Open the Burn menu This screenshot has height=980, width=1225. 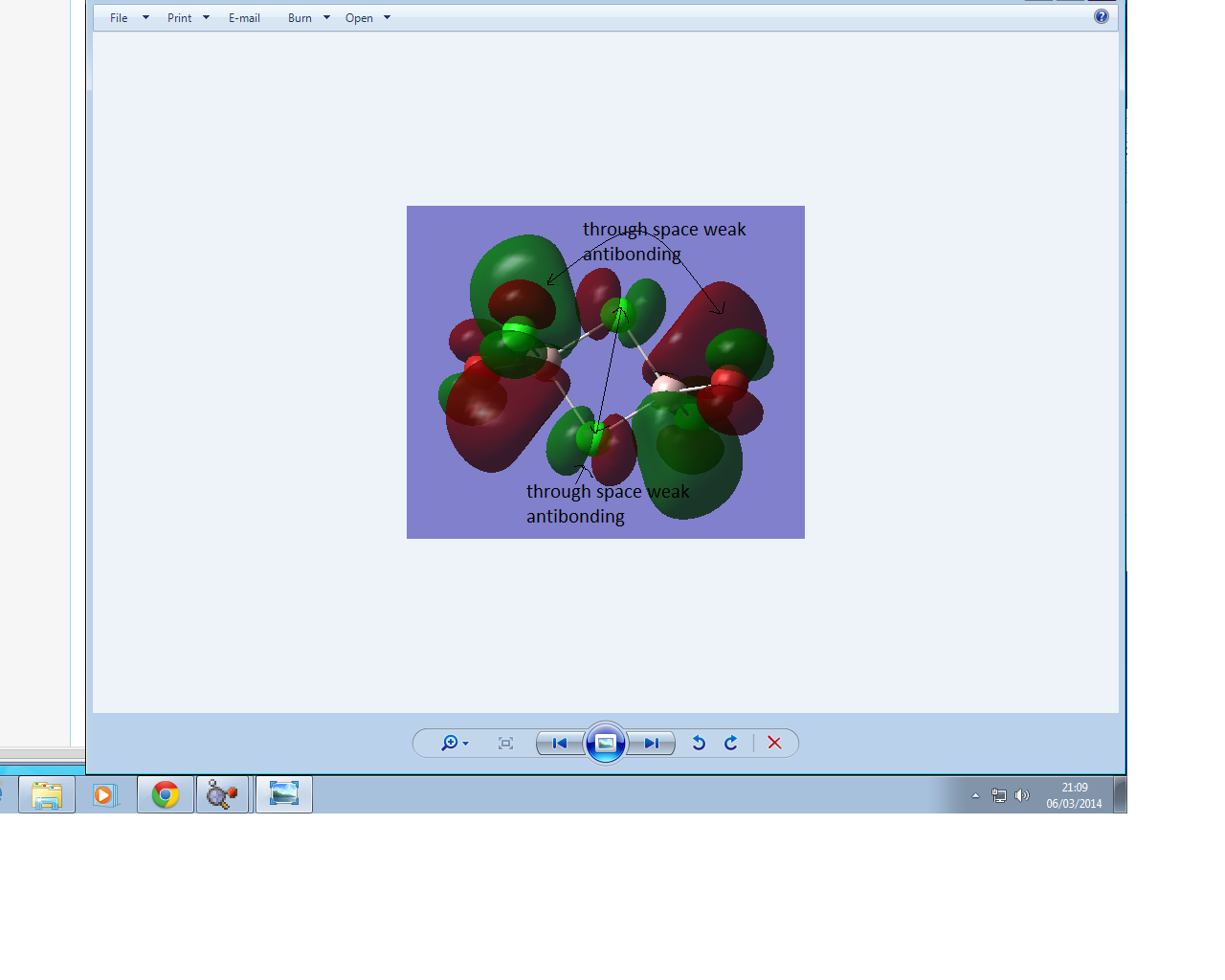[300, 18]
